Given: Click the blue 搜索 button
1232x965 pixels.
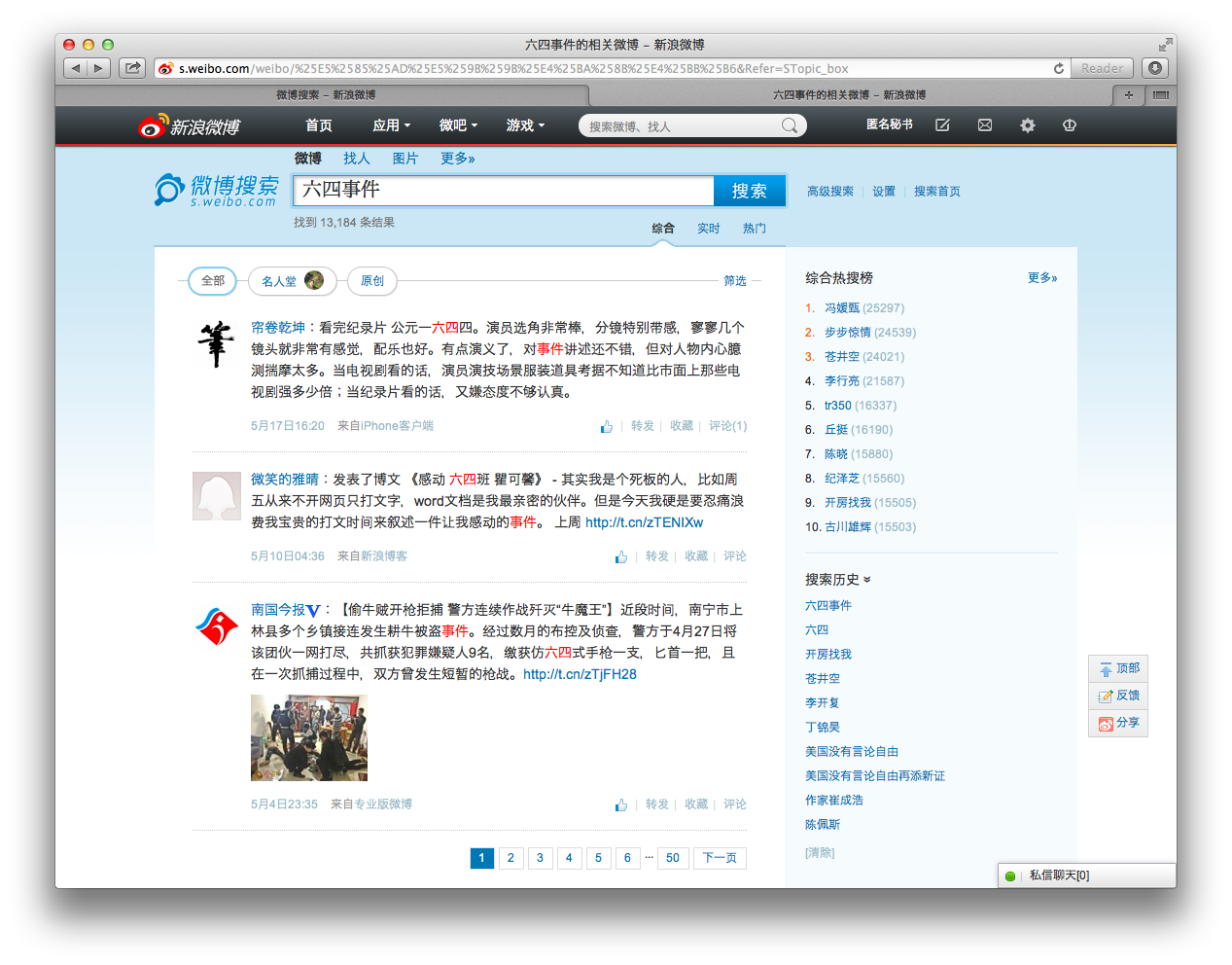Looking at the screenshot, I should click(750, 191).
